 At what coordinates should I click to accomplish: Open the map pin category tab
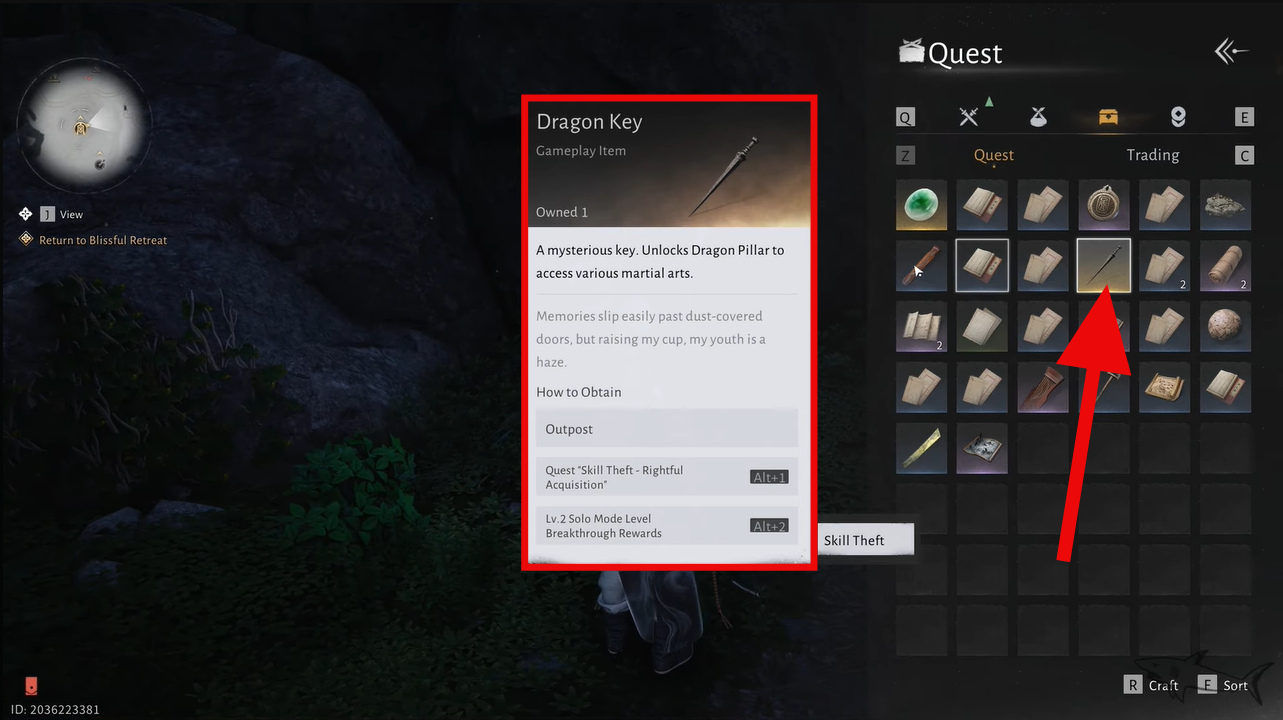(x=1178, y=117)
